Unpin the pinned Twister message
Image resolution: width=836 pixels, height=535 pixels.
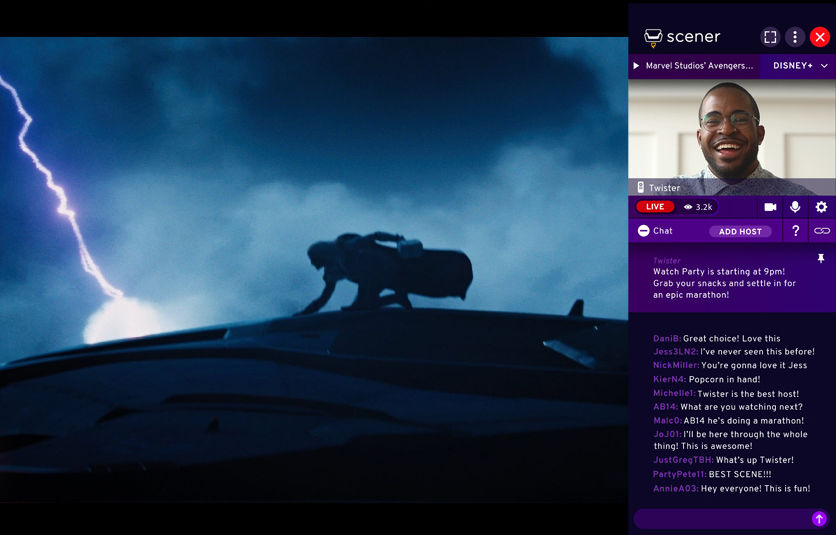click(x=821, y=259)
